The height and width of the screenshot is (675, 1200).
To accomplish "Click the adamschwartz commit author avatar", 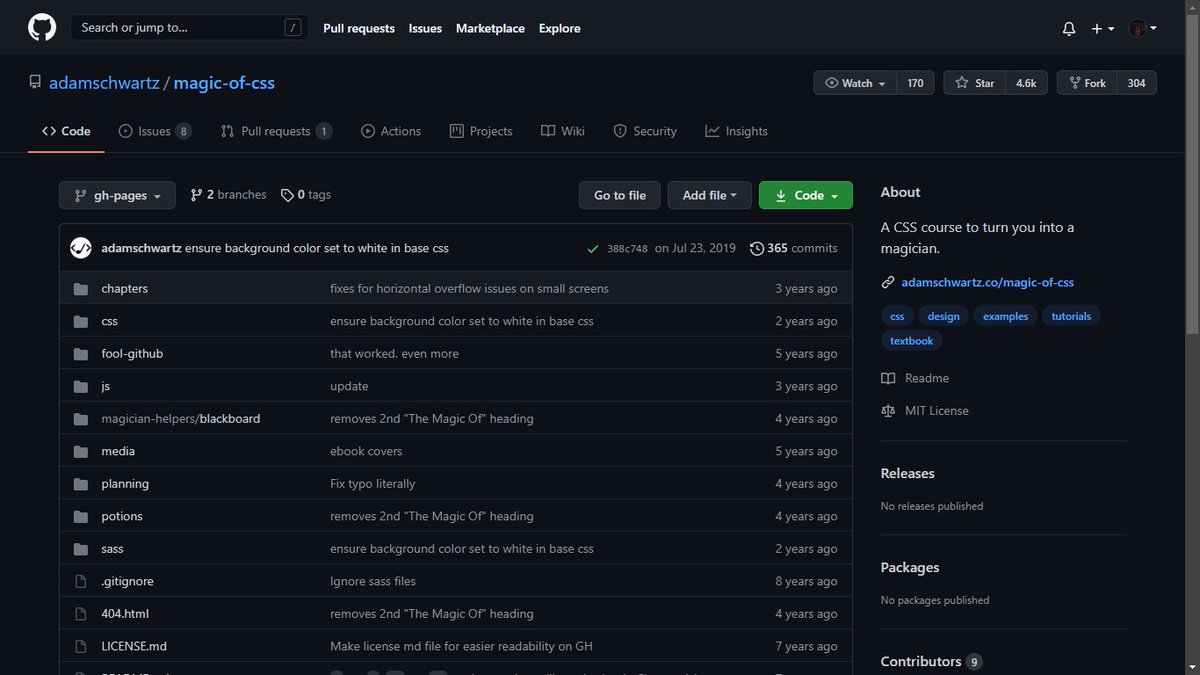I will [81, 248].
